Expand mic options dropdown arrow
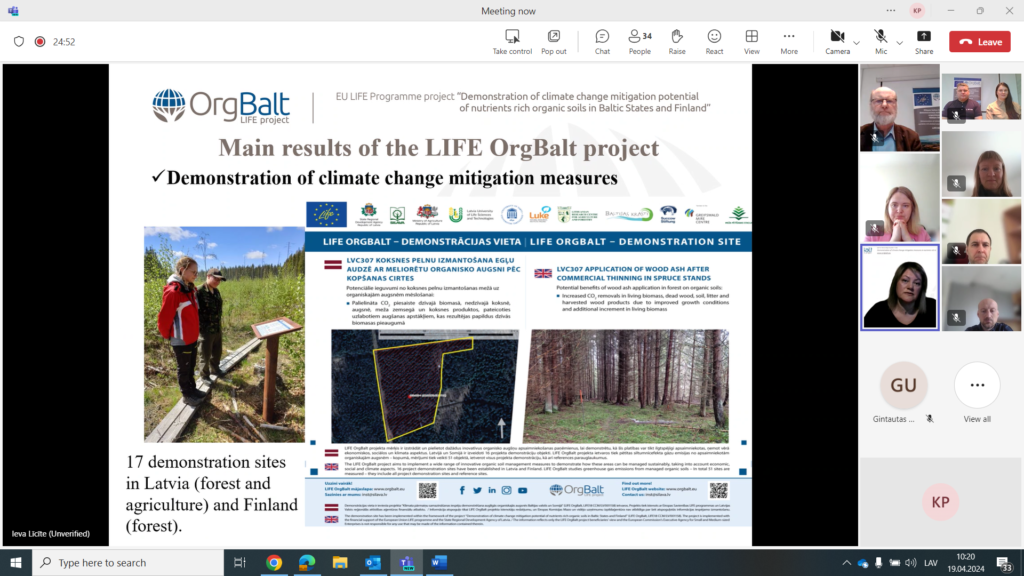The width and height of the screenshot is (1024, 576). click(899, 43)
